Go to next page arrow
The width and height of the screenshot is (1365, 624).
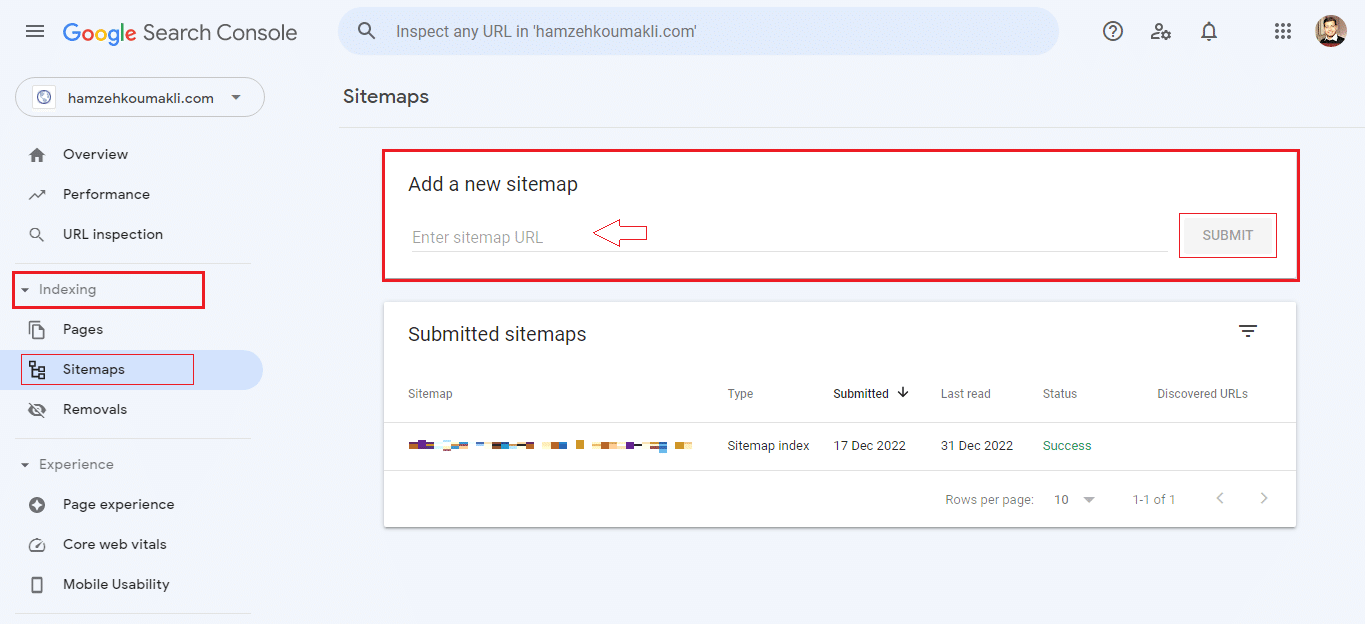tap(1264, 498)
